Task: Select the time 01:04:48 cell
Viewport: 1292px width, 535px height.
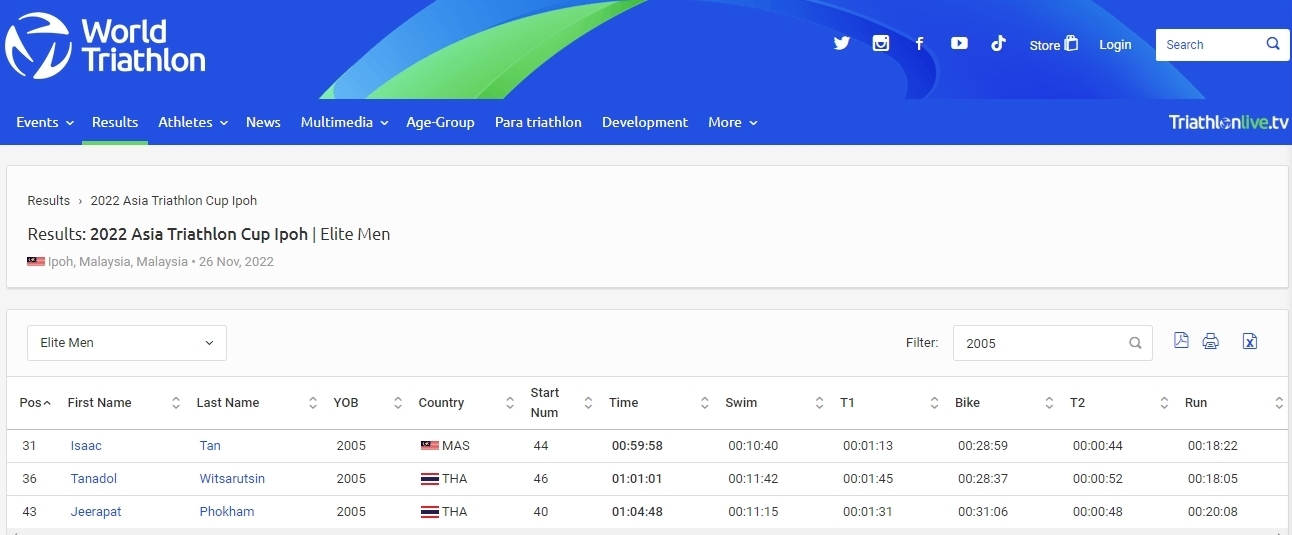Action: (x=637, y=512)
